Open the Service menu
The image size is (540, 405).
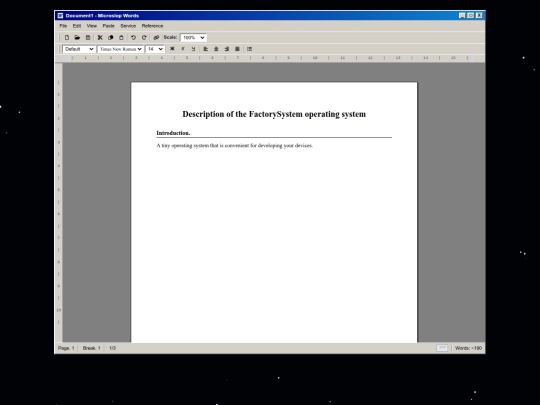pos(128,26)
